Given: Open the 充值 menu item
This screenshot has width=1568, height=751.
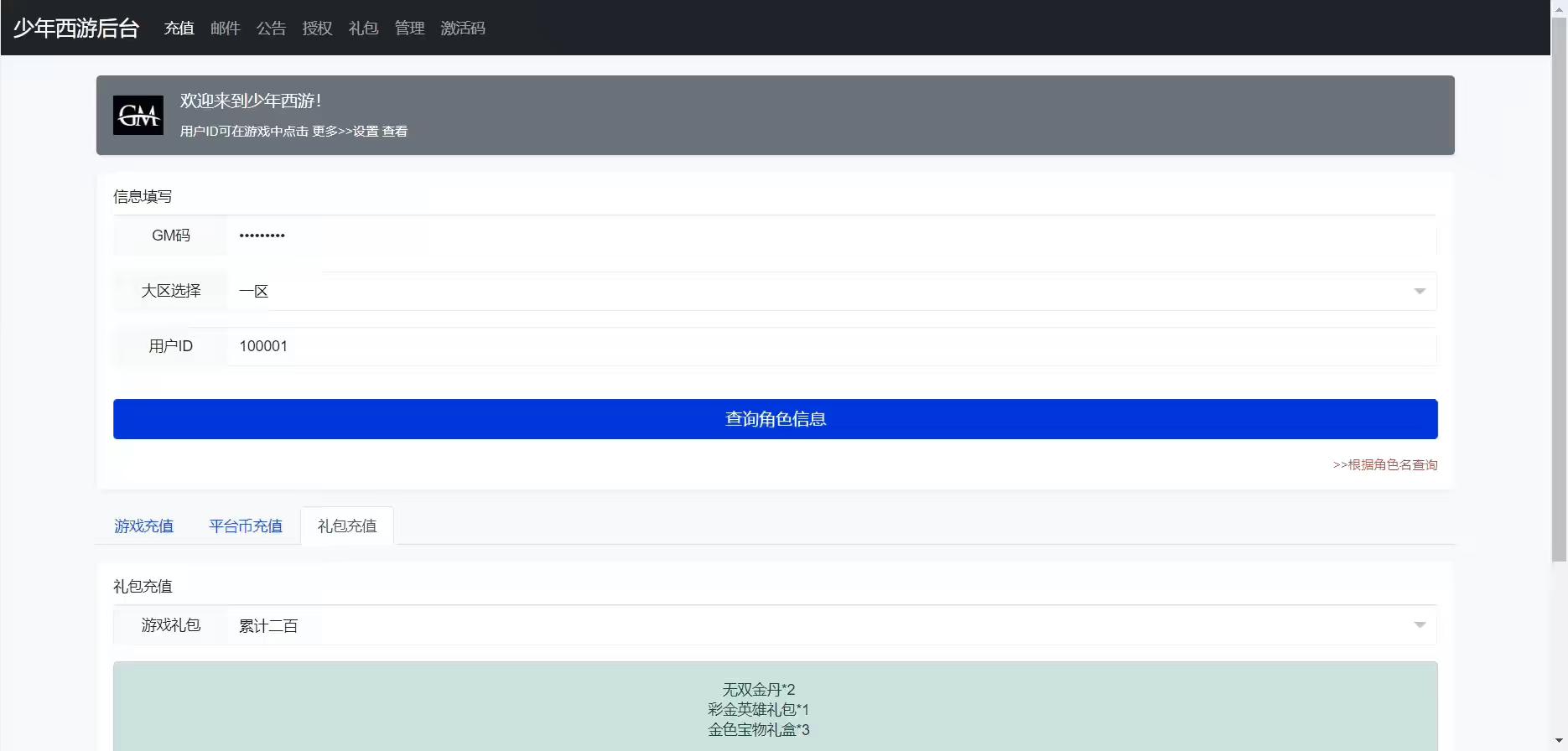Looking at the screenshot, I should coord(179,28).
